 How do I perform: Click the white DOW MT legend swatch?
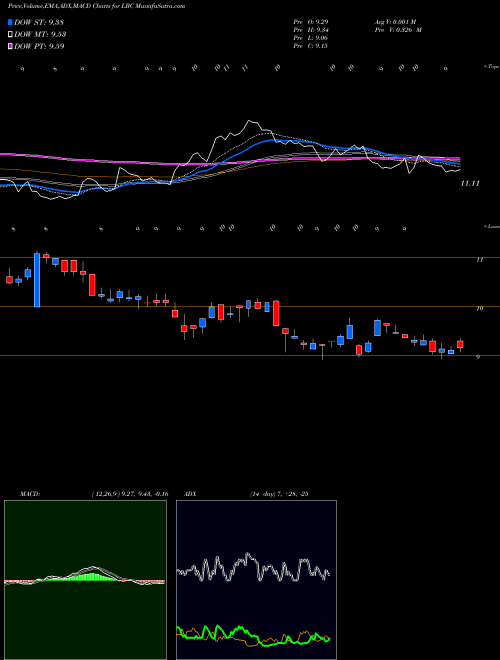[x=10, y=35]
